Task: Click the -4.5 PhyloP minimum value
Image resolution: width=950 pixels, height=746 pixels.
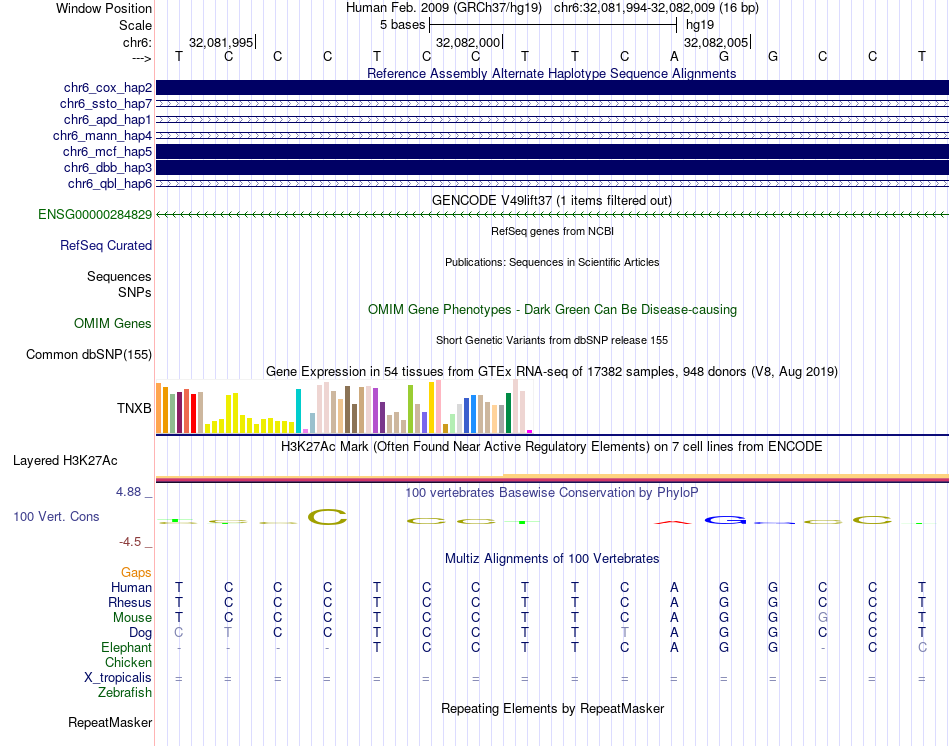Action: coord(130,542)
